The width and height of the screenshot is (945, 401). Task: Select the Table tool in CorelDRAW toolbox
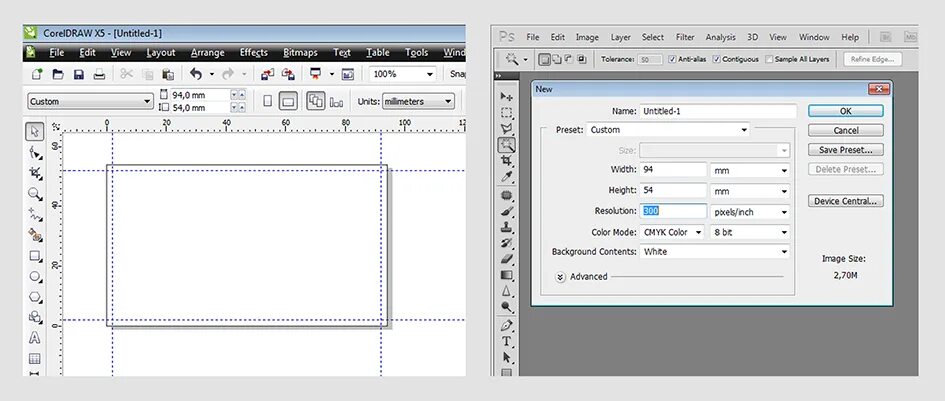click(x=35, y=359)
